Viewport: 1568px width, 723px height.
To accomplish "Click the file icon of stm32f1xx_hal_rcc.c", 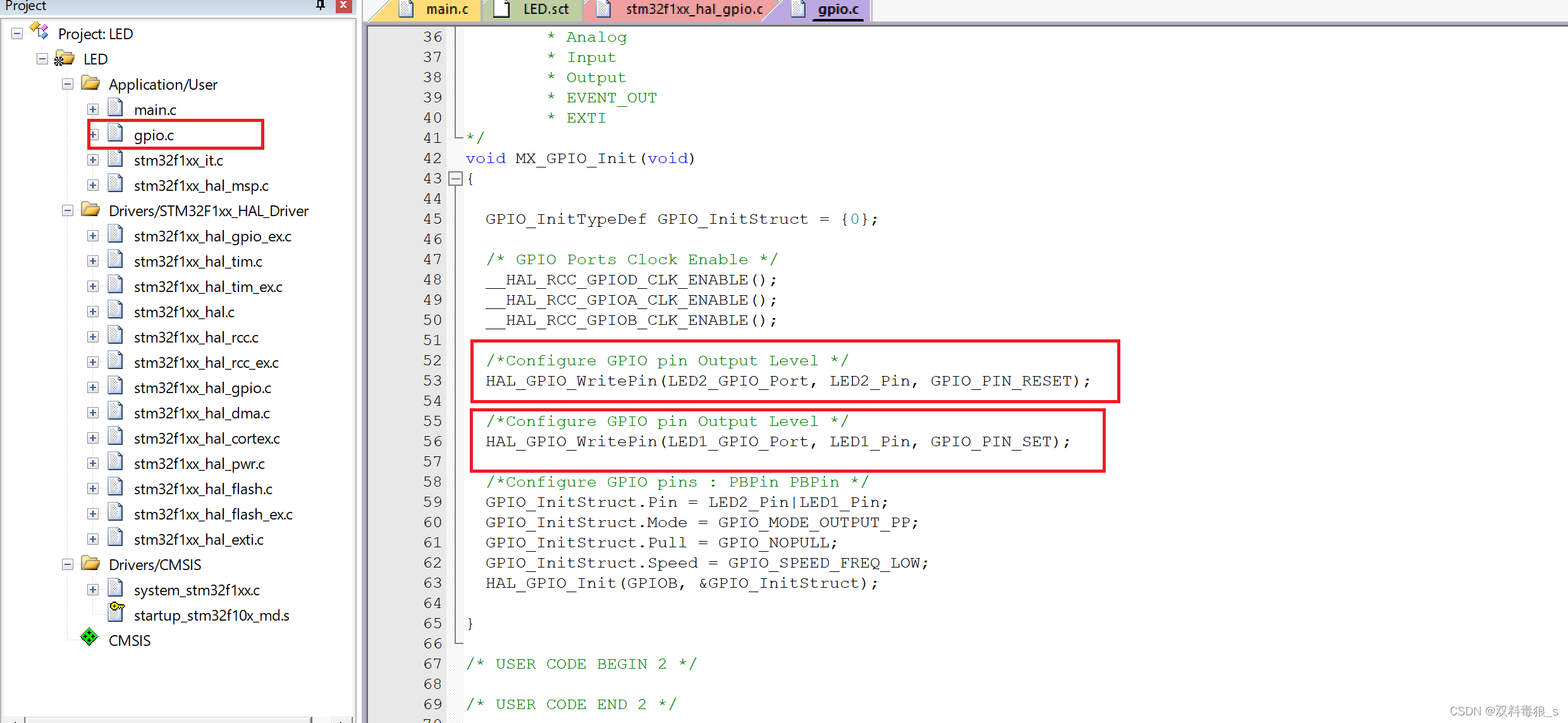I will click(115, 336).
